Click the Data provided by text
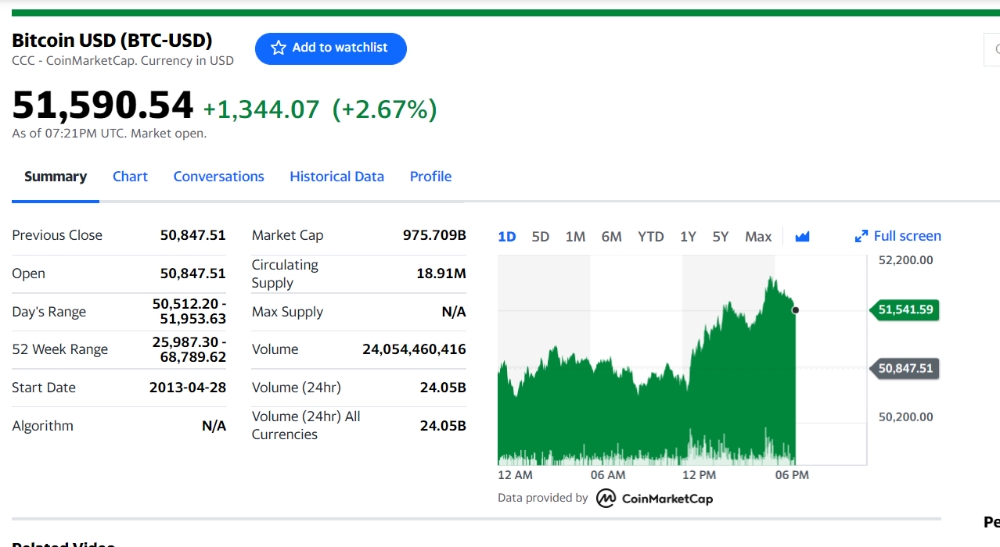This screenshot has width=1000, height=547. tap(543, 498)
